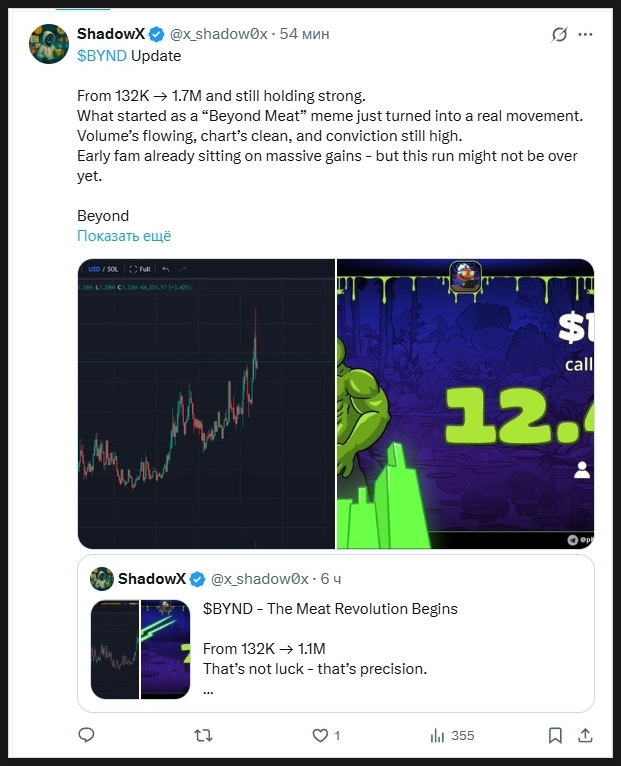Bookmark this post
Screen dimensions: 621x766
(x=555, y=735)
